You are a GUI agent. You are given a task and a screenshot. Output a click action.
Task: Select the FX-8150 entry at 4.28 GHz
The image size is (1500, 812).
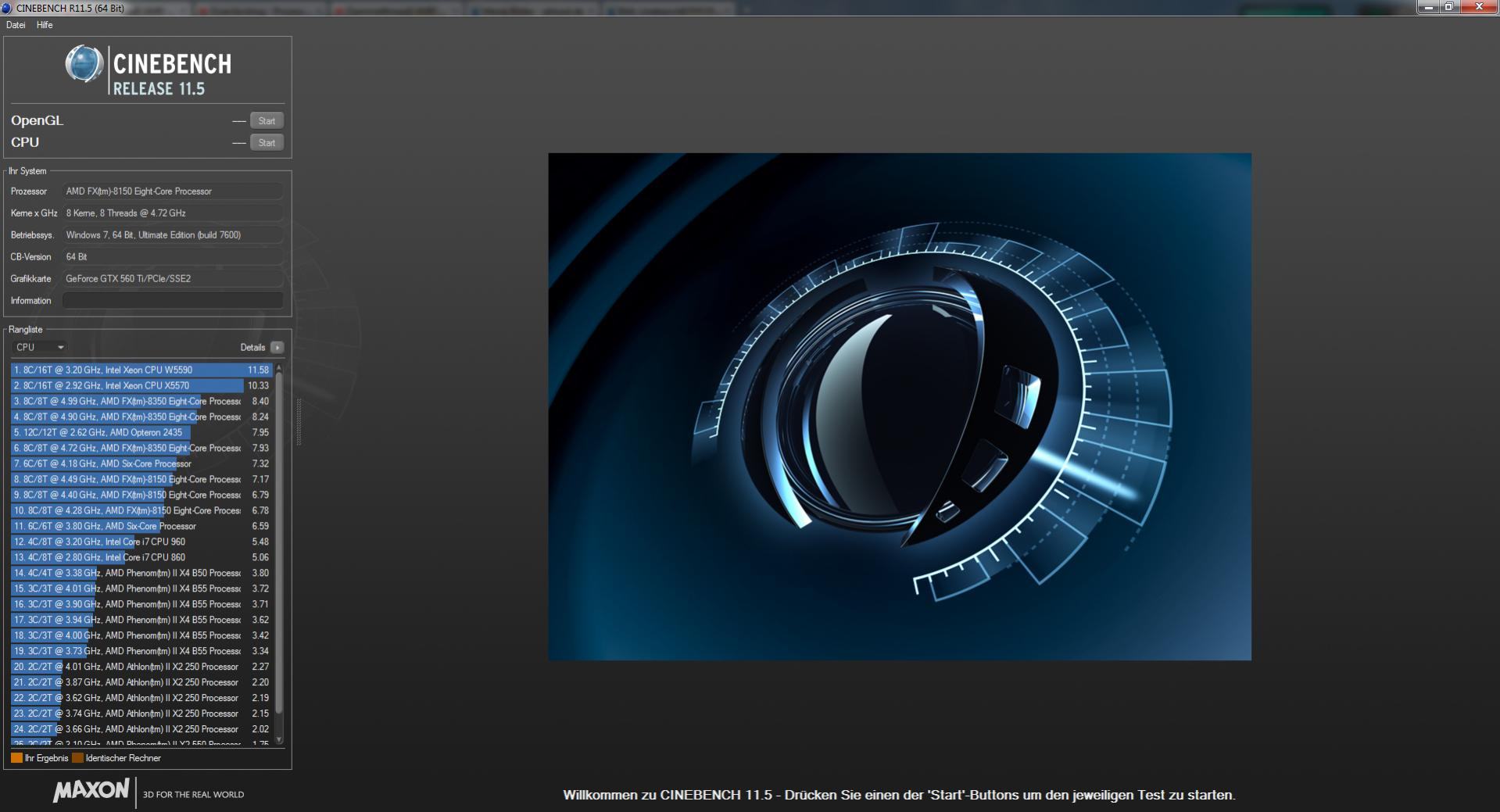141,510
